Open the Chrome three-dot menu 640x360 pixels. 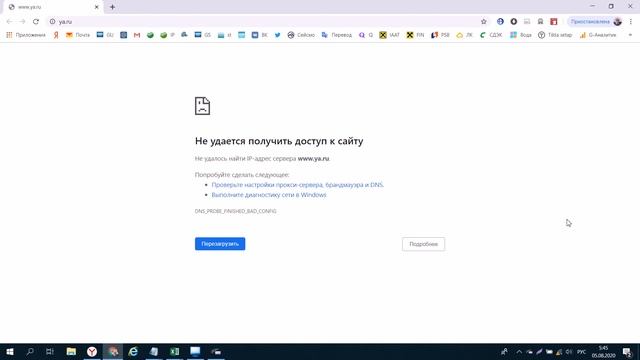(x=631, y=22)
